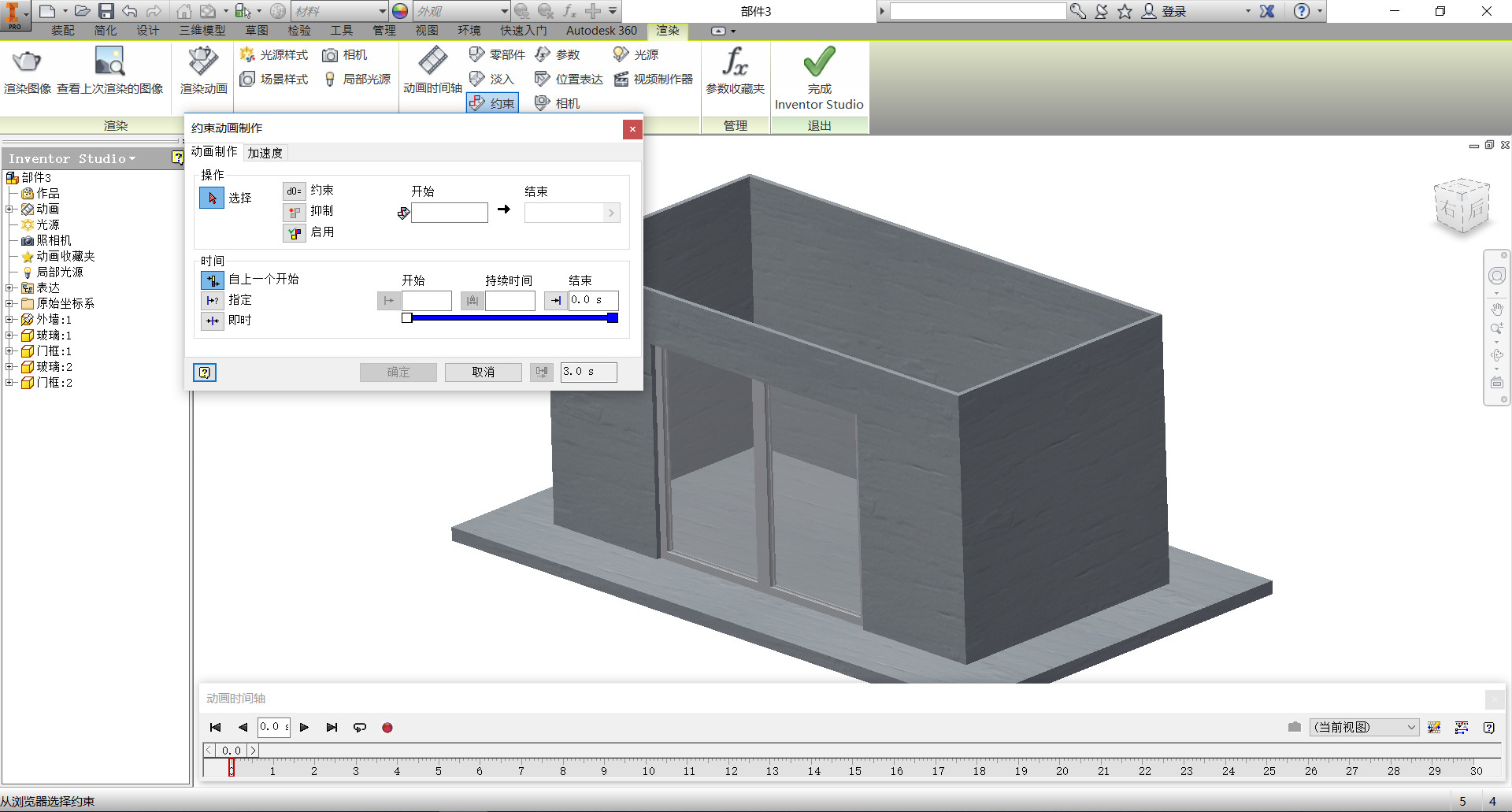Open 光源样式 lighting styles

pyautogui.click(x=274, y=54)
